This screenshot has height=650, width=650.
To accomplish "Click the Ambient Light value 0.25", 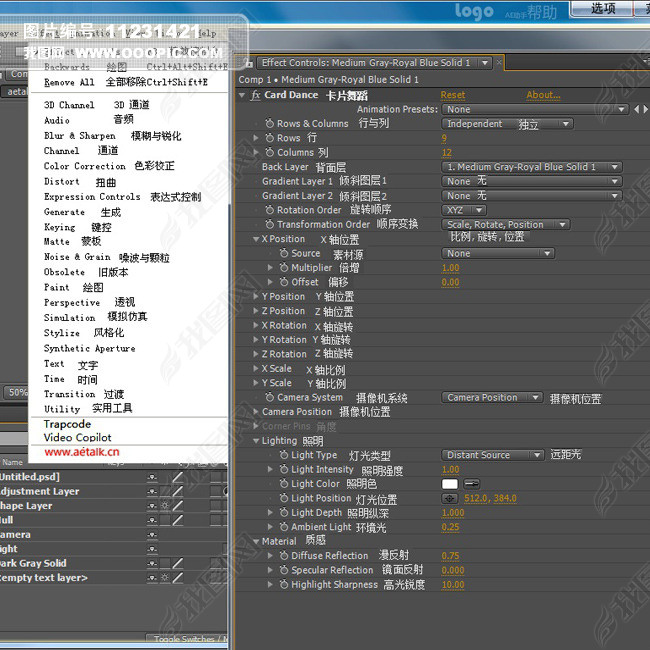I will (x=451, y=527).
